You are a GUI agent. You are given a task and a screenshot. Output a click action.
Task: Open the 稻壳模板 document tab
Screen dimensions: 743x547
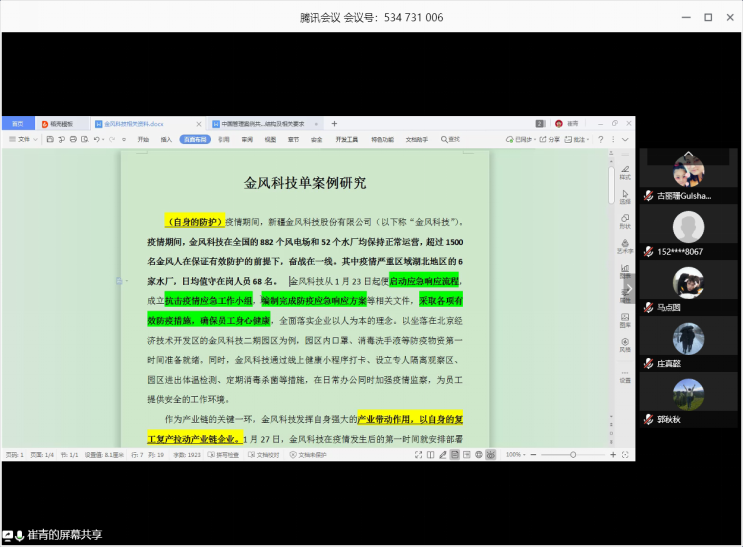click(62, 124)
